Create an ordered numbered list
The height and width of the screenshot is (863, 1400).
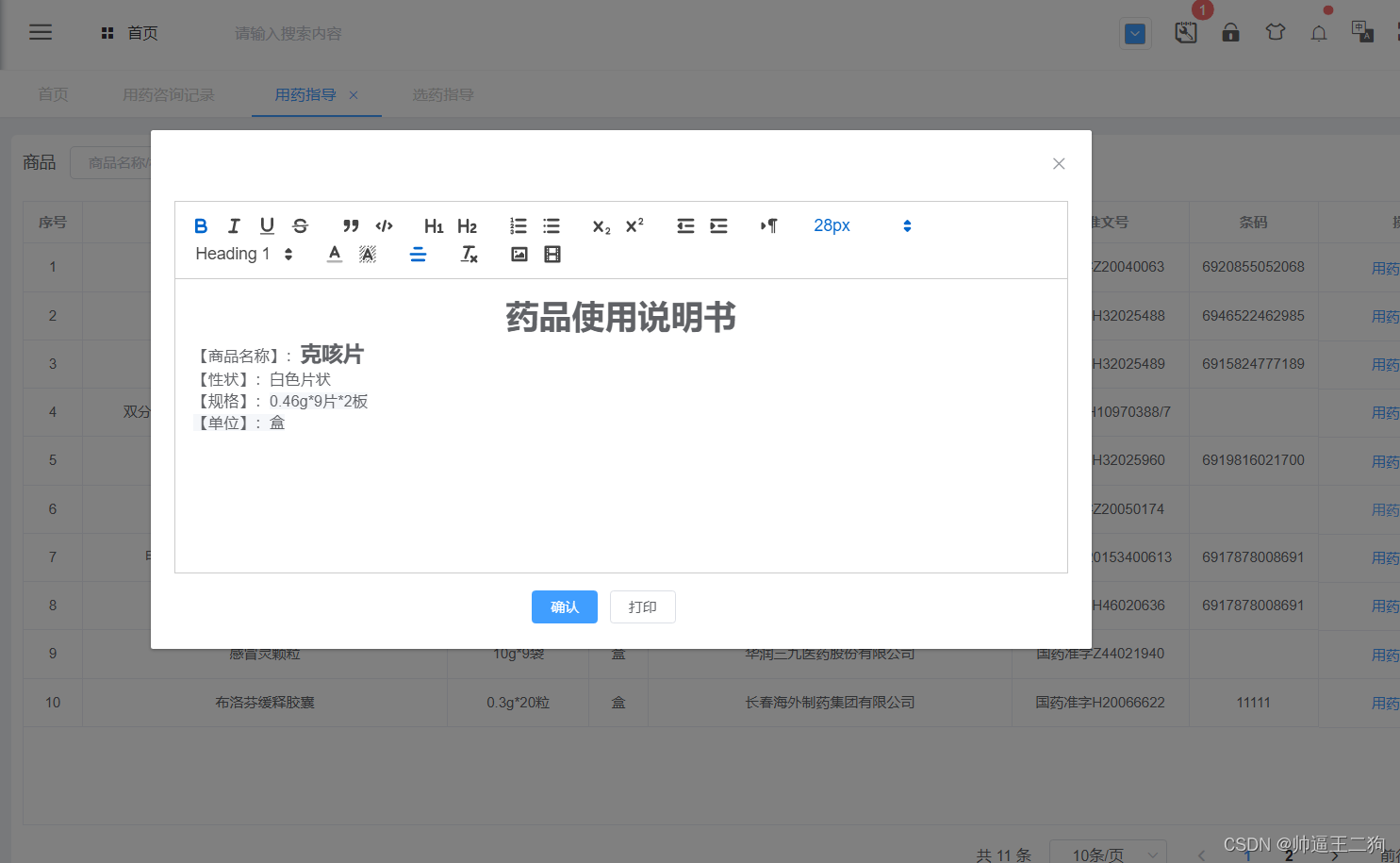pyautogui.click(x=518, y=225)
